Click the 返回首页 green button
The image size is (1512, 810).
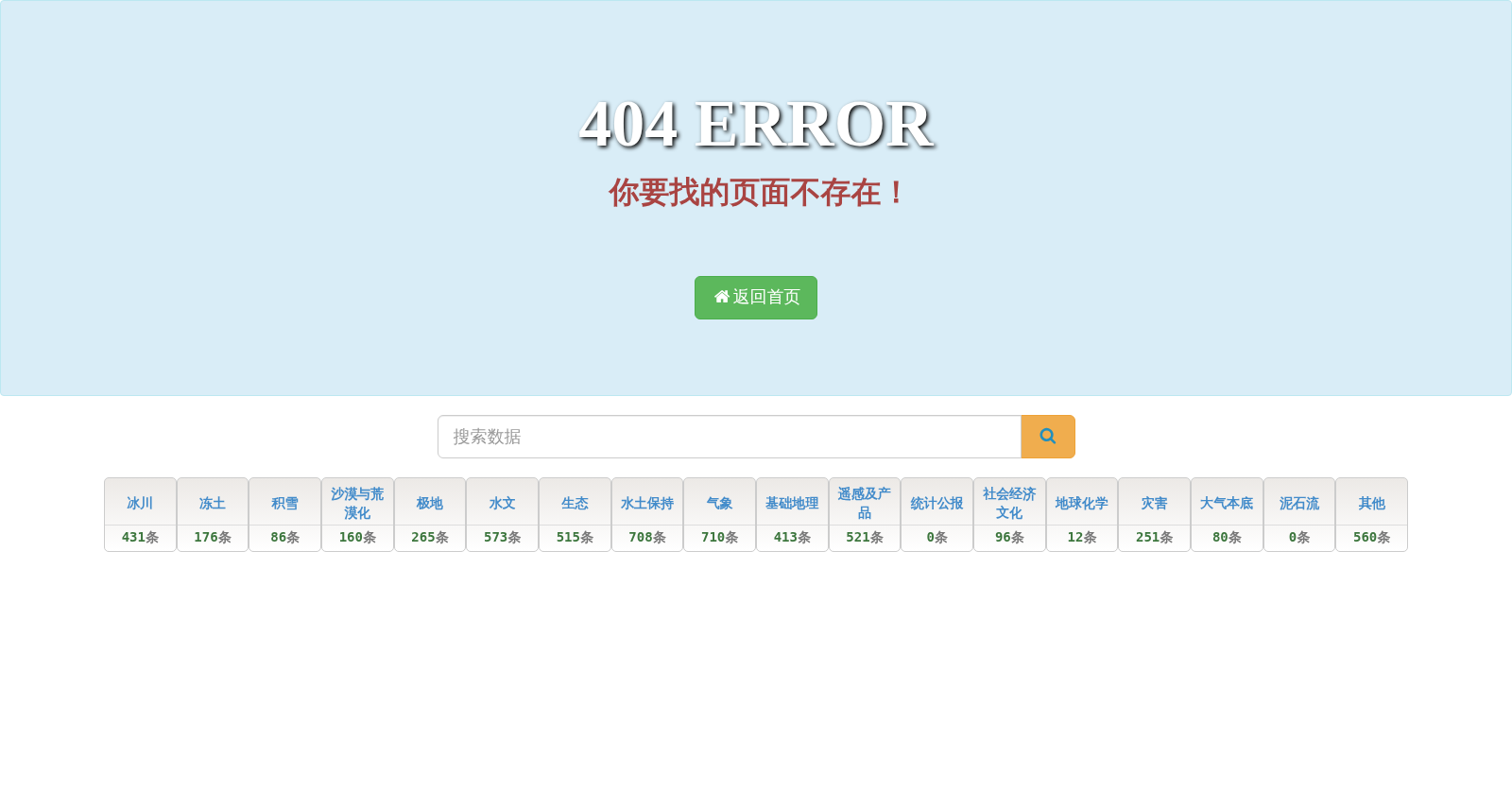[x=756, y=298]
